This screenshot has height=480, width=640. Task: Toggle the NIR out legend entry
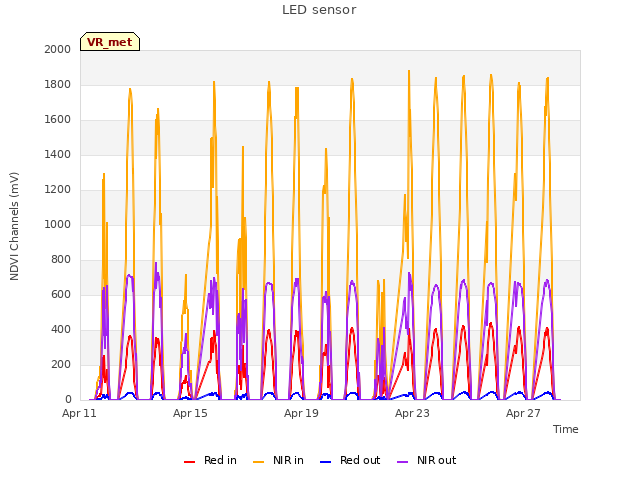(427, 460)
